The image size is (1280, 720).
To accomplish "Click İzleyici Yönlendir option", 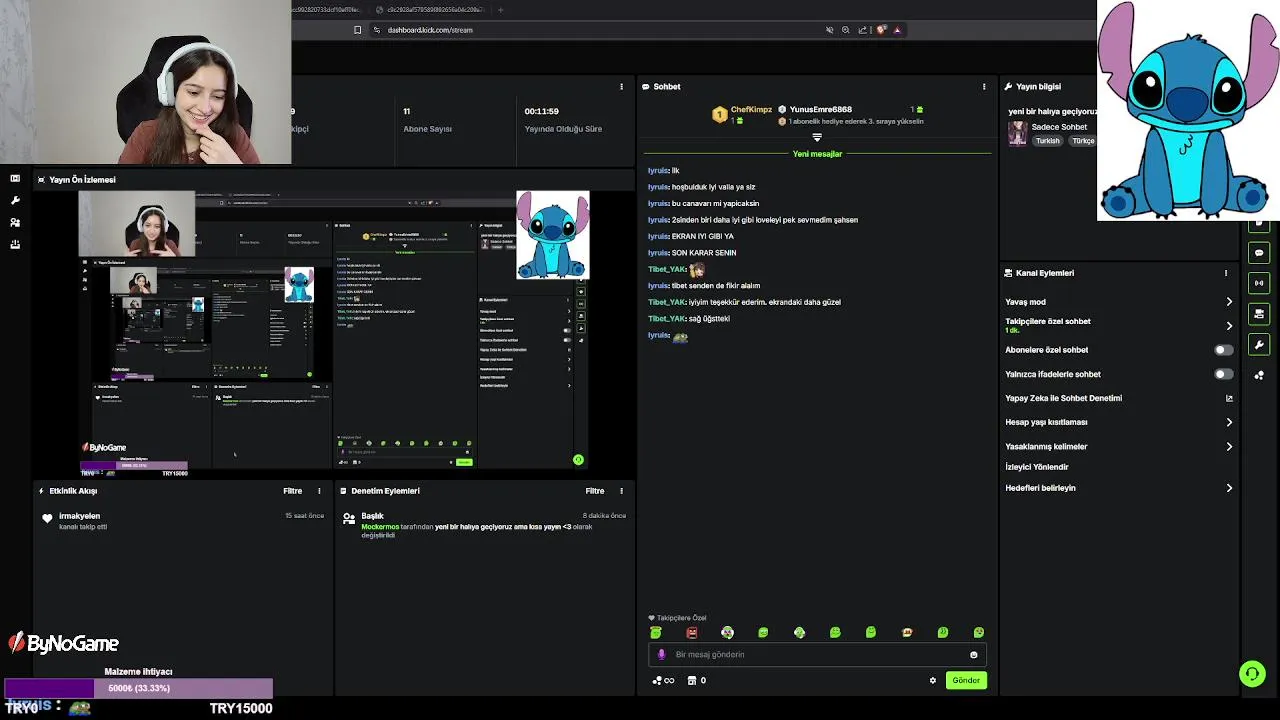I will [x=1037, y=467].
